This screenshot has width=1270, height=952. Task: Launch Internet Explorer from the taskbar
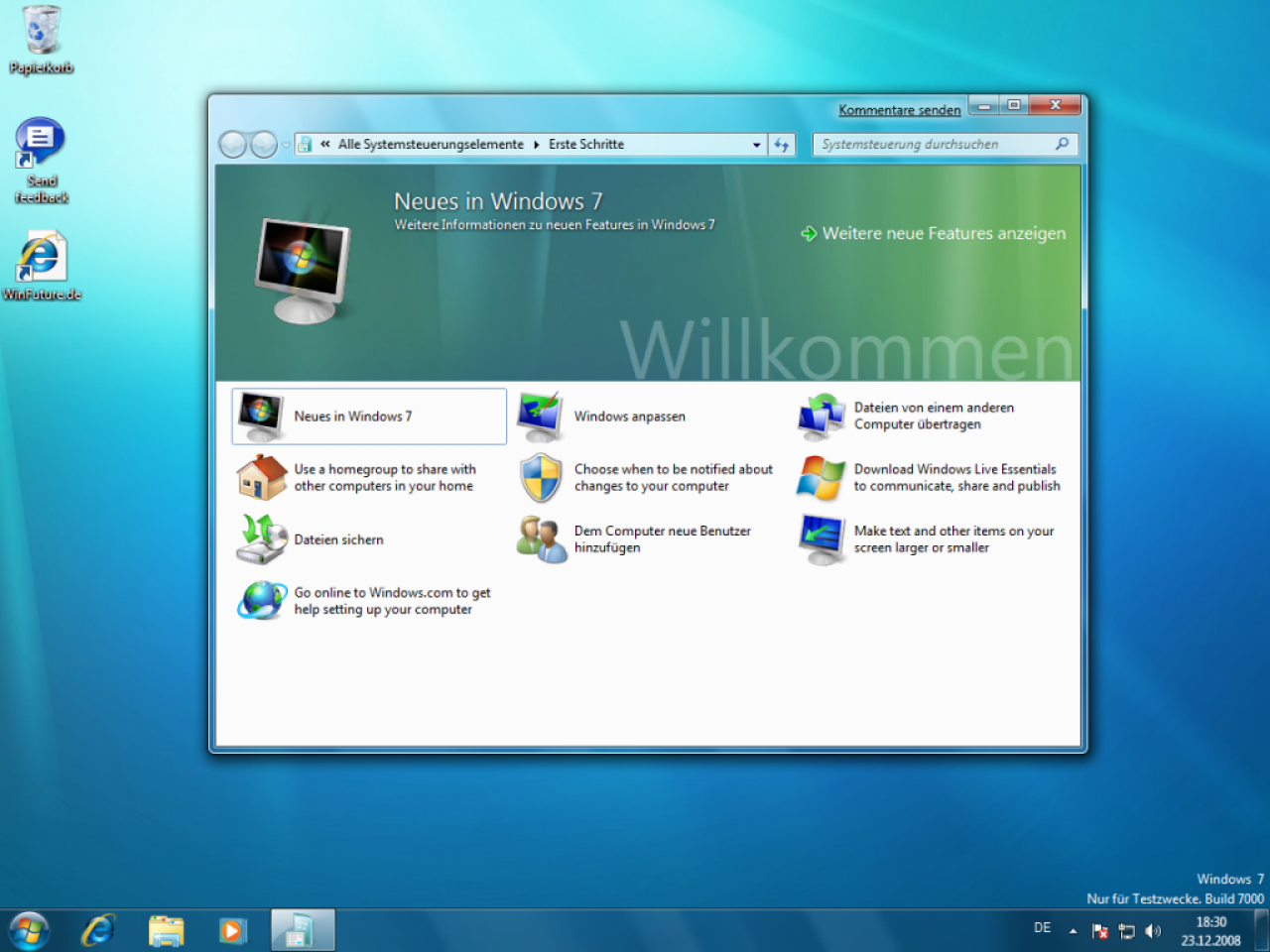point(98,931)
